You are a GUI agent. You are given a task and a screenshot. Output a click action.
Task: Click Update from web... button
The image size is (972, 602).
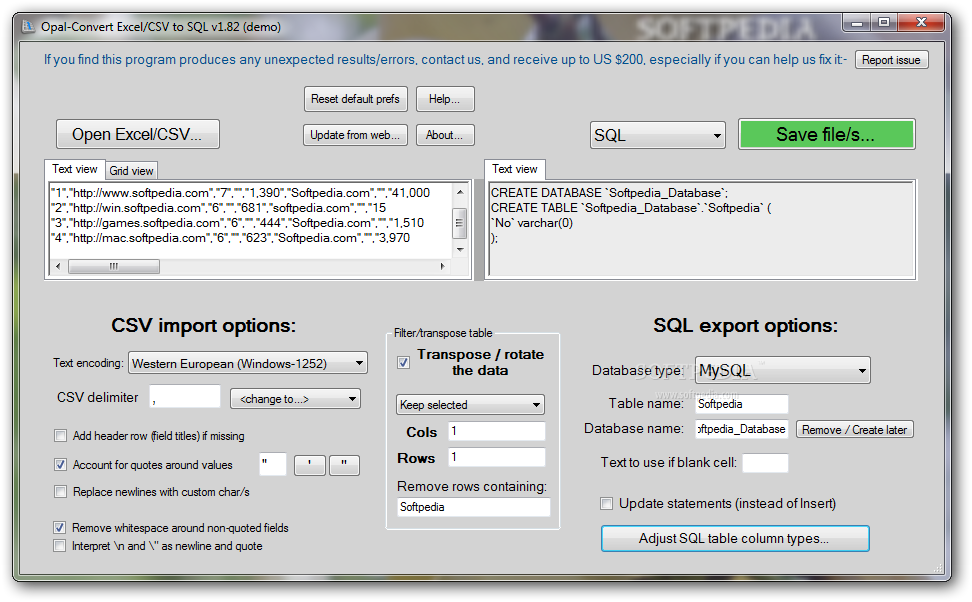pyautogui.click(x=355, y=135)
